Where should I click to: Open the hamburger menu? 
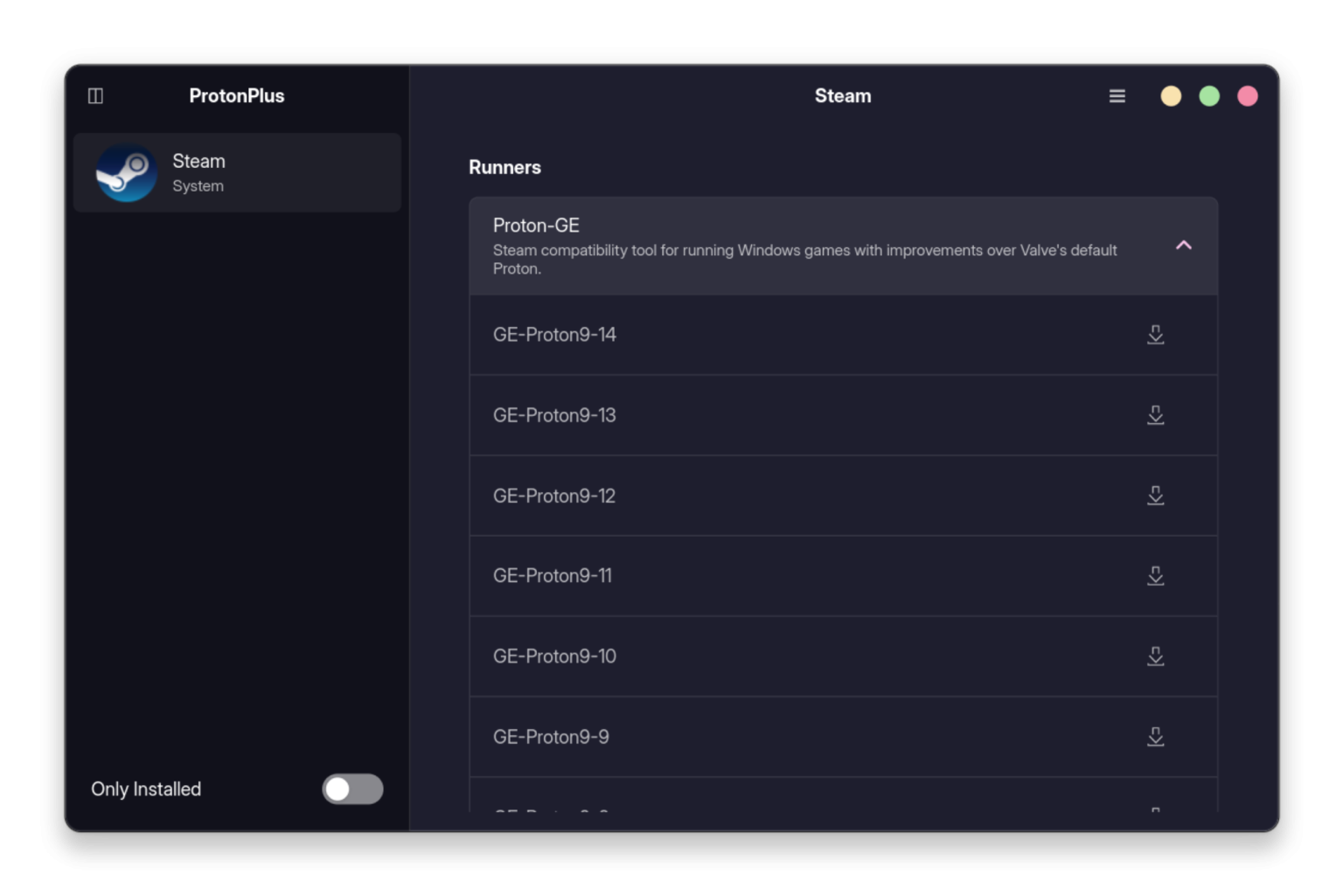(x=1117, y=95)
